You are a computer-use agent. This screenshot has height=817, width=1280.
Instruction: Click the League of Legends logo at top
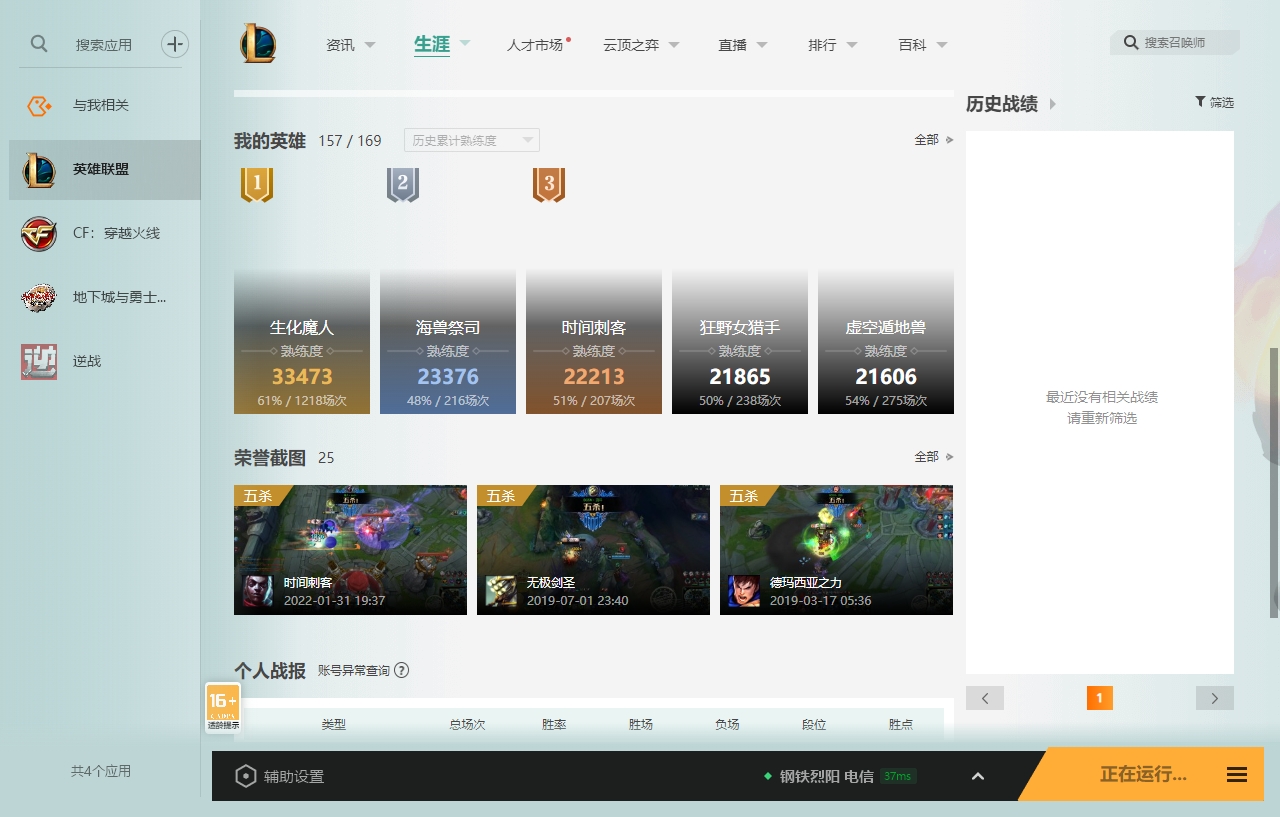pyautogui.click(x=258, y=44)
